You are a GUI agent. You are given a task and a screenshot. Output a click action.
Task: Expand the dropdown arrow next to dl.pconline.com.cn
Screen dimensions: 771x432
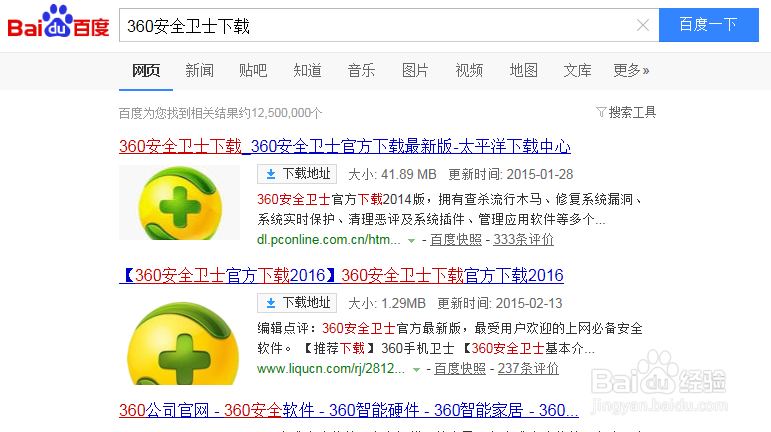click(412, 241)
